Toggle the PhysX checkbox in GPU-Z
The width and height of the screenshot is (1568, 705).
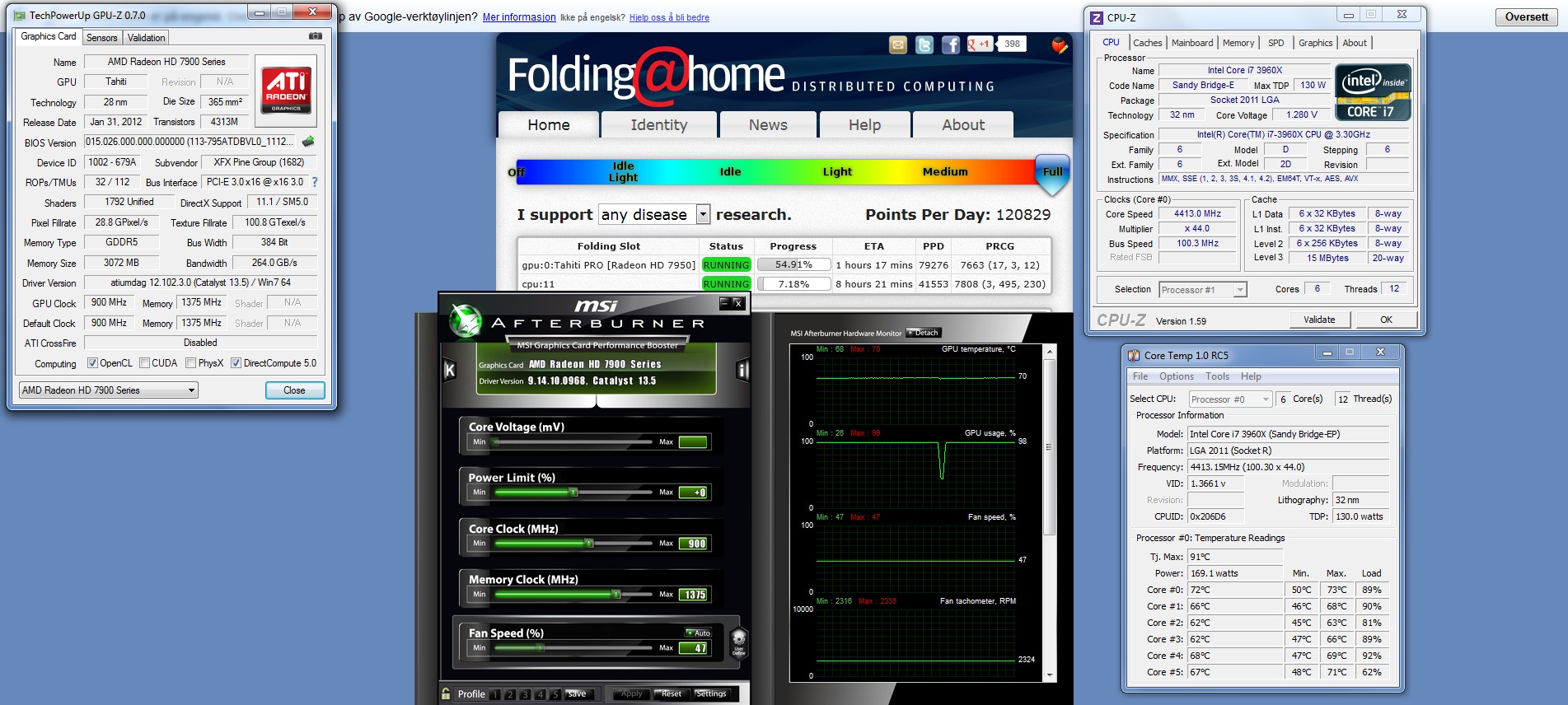(190, 363)
